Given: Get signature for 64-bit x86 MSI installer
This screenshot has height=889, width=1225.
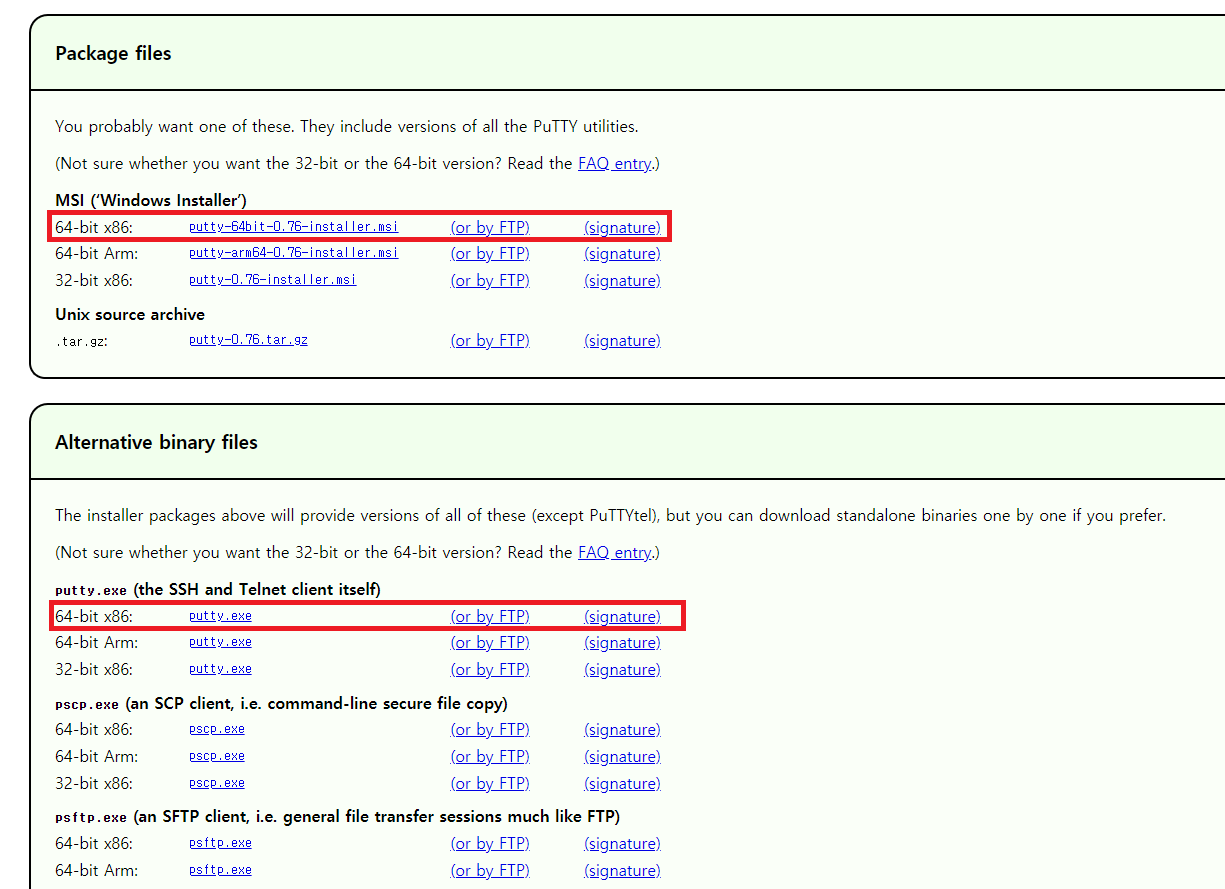Looking at the screenshot, I should click(622, 227).
